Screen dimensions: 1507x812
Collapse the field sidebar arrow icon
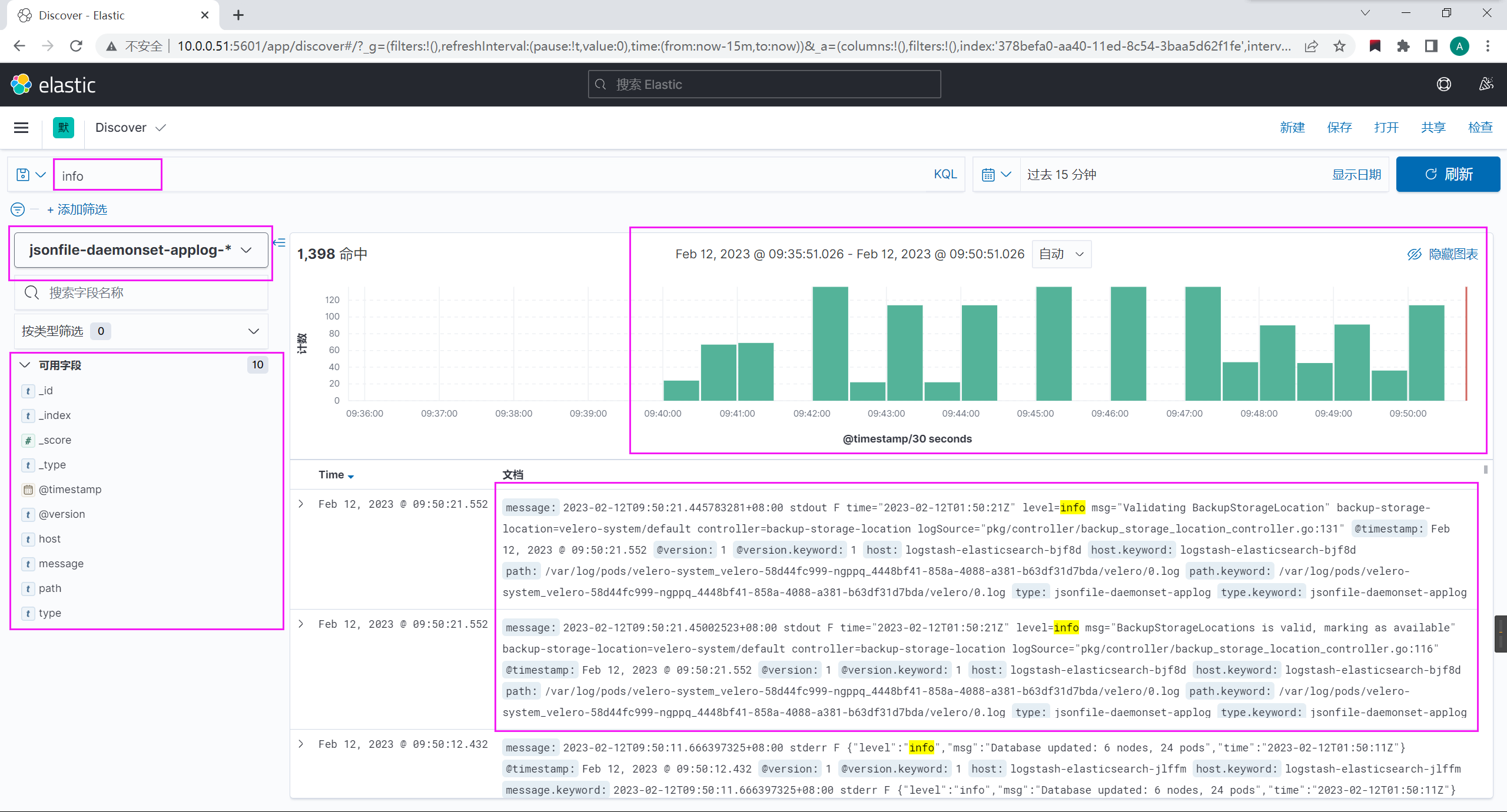(x=279, y=242)
